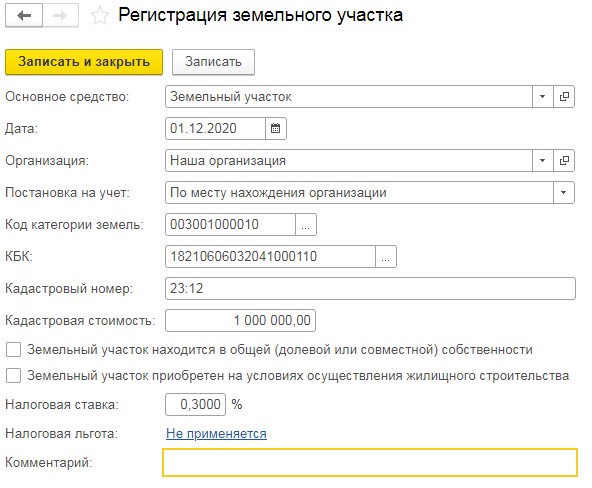Open the КБК selection ellipsis button

385,257
